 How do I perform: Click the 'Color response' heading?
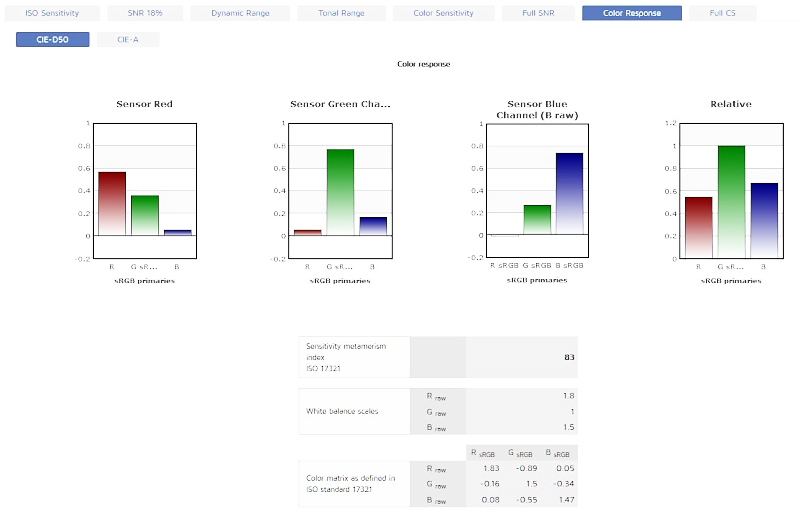coord(423,64)
